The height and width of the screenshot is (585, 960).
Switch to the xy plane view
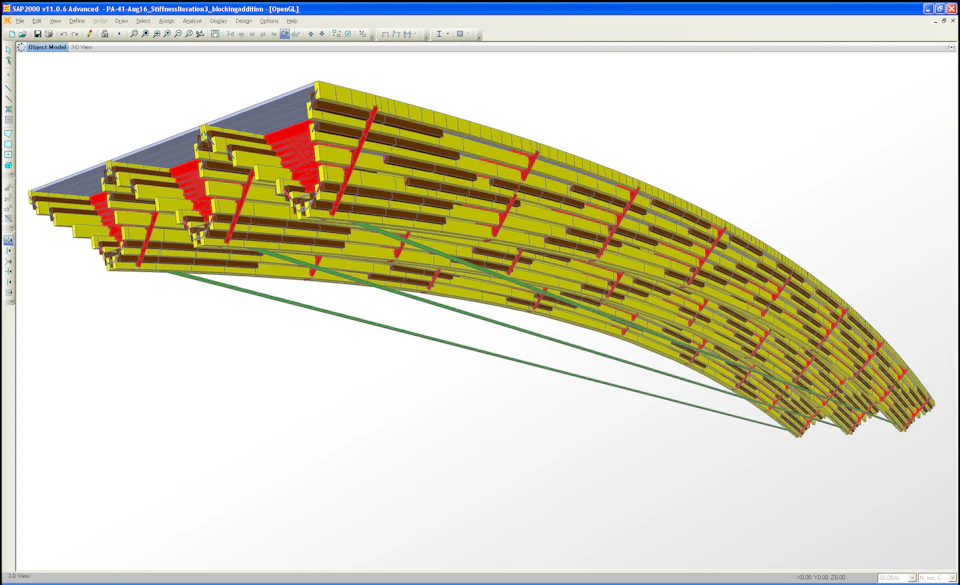pyautogui.click(x=241, y=34)
